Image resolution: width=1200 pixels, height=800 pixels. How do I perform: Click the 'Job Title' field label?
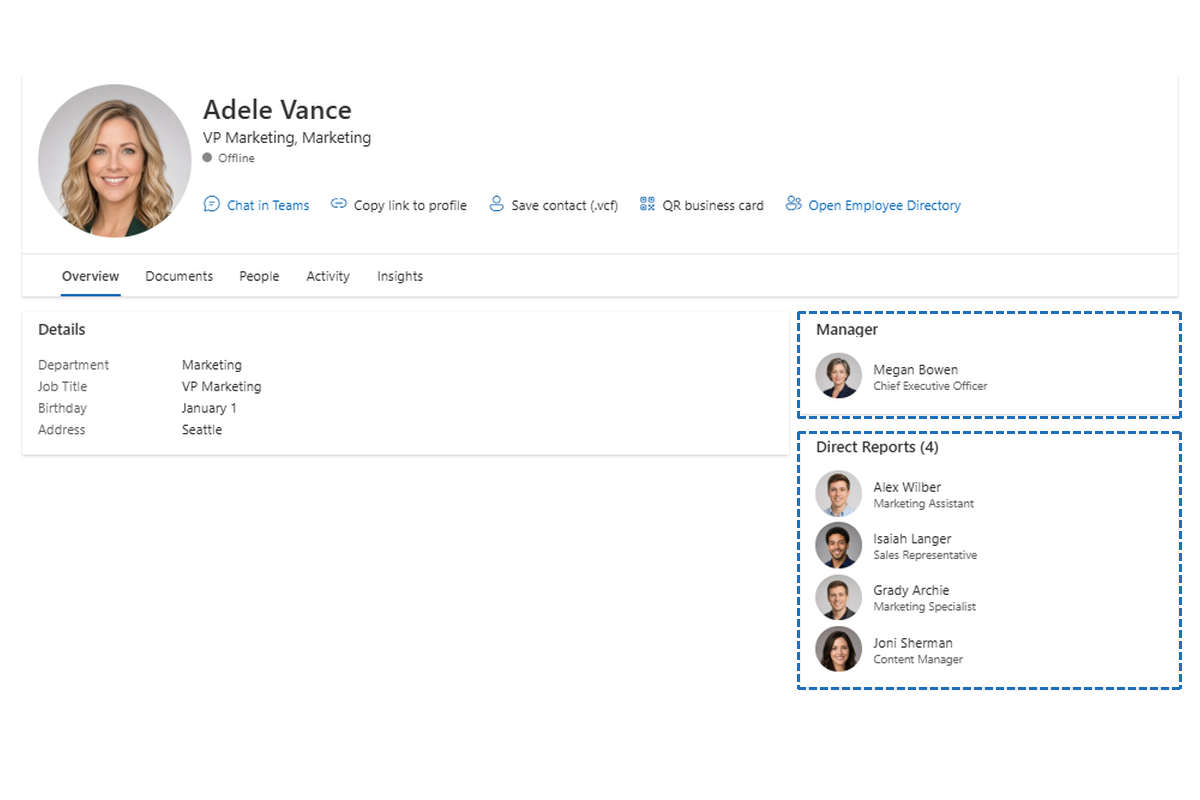[x=63, y=386]
